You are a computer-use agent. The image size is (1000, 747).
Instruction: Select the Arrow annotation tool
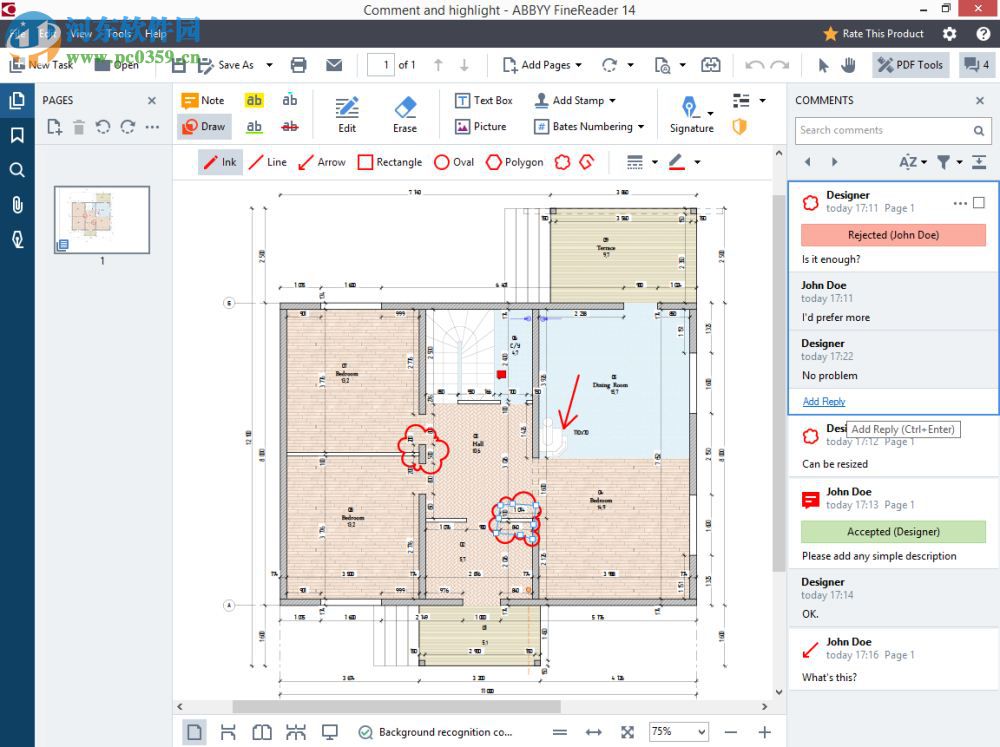pos(322,161)
